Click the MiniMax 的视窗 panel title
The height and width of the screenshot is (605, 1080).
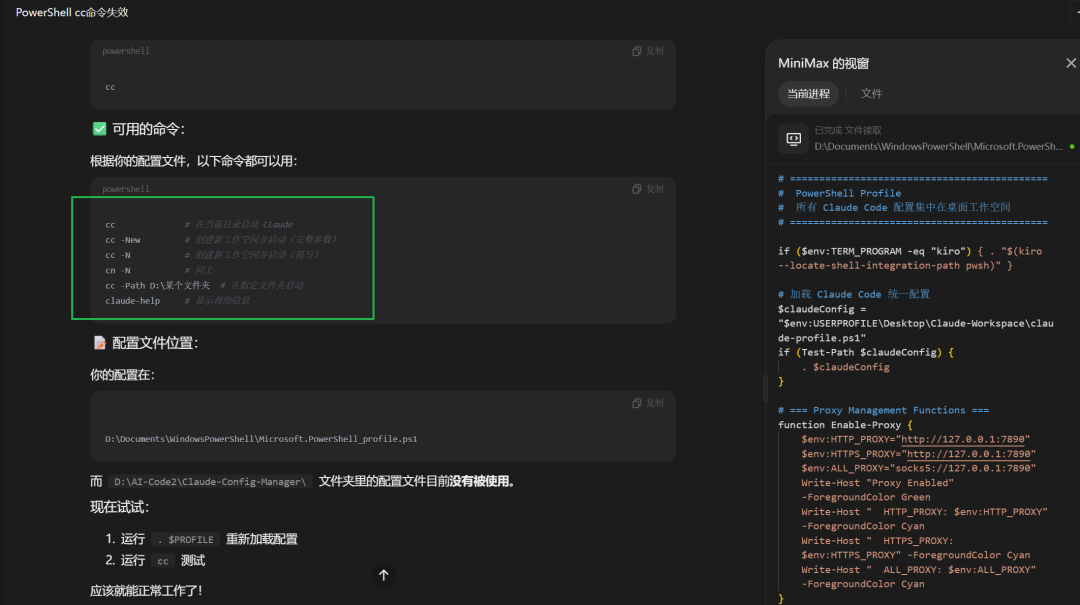[x=823, y=63]
